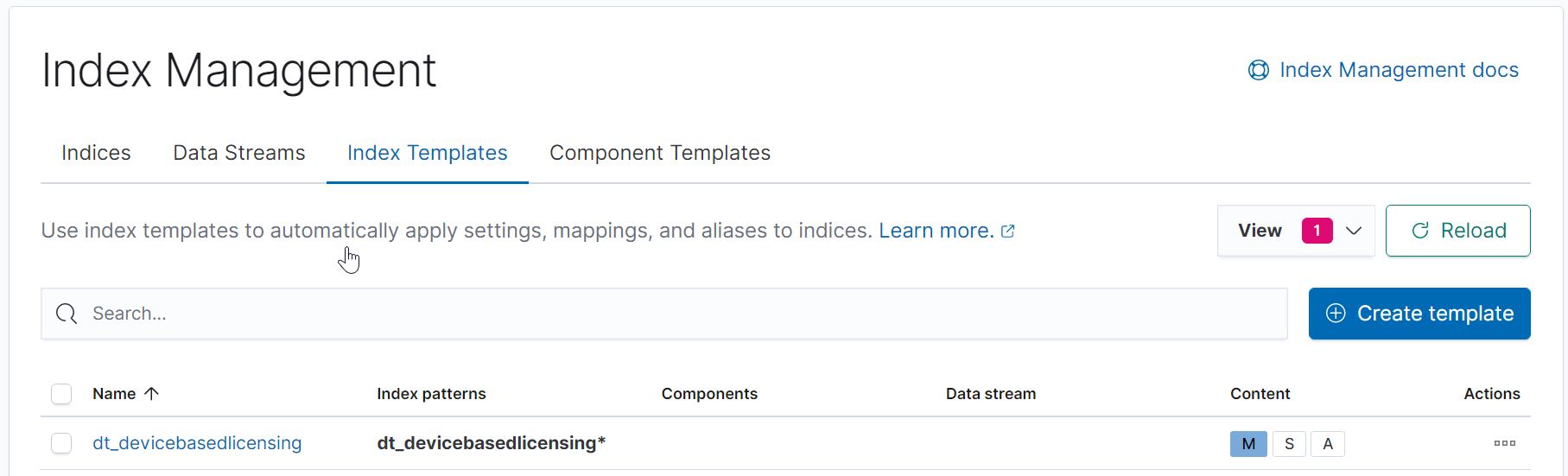Click the plus icon on Create template
The width and height of the screenshot is (1568, 476).
point(1336,314)
